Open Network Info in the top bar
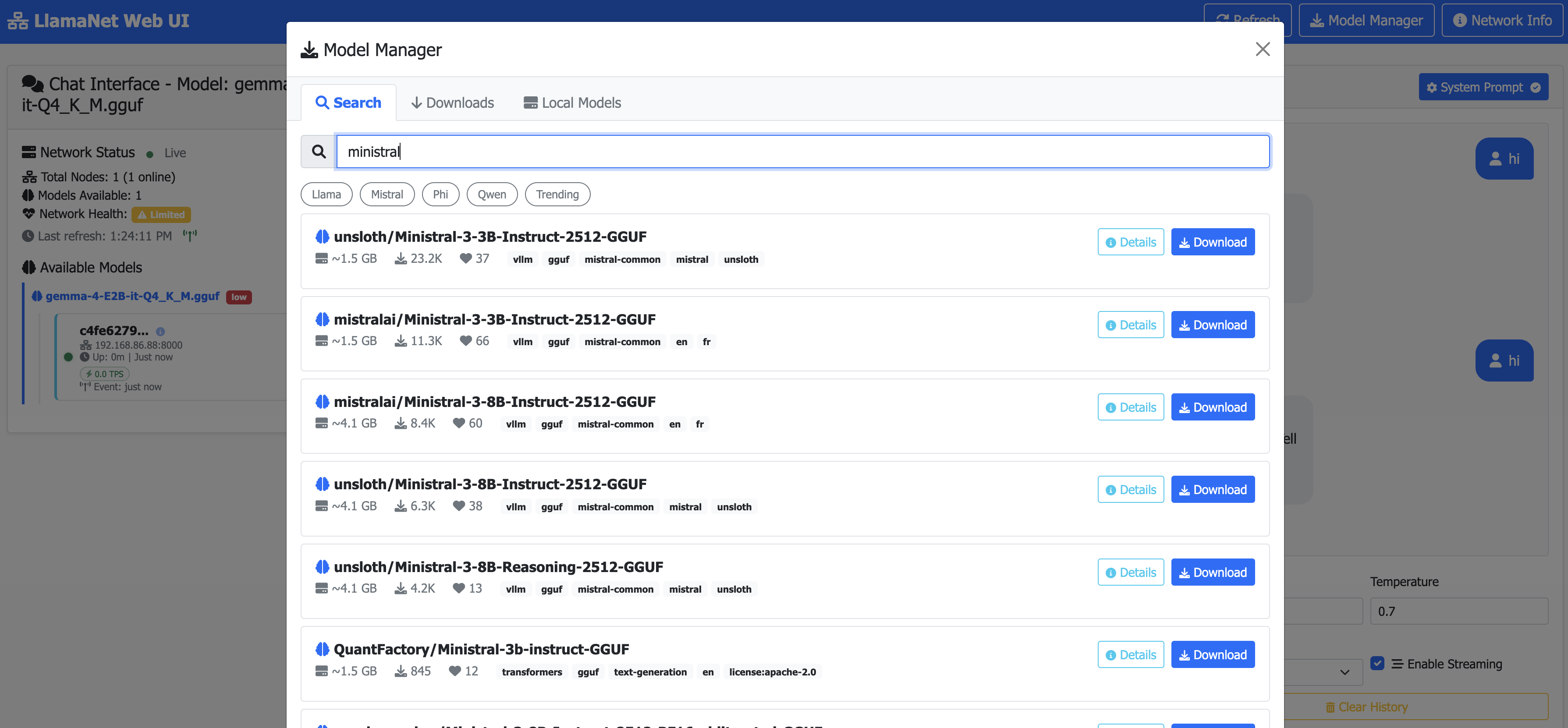 1502,21
